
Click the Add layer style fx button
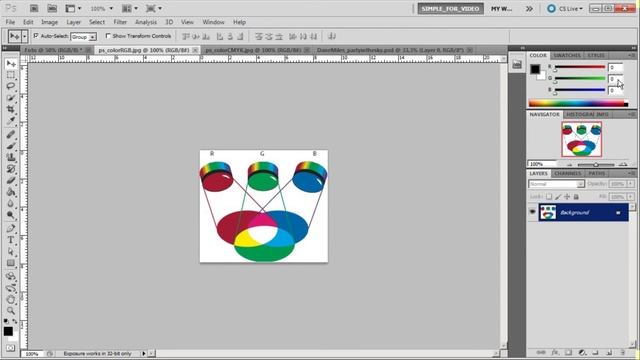[x=555, y=352]
